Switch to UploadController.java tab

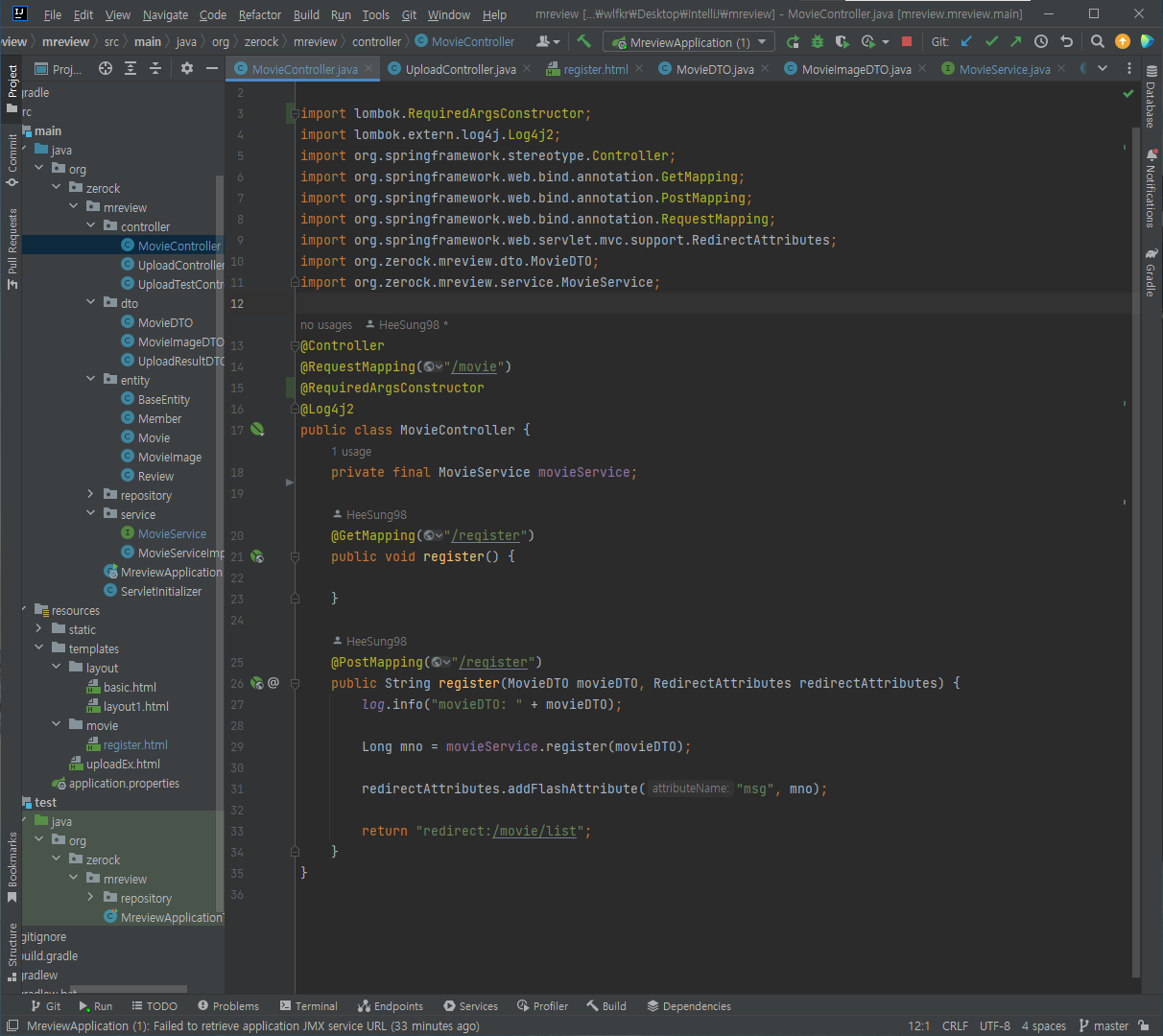[x=460, y=69]
